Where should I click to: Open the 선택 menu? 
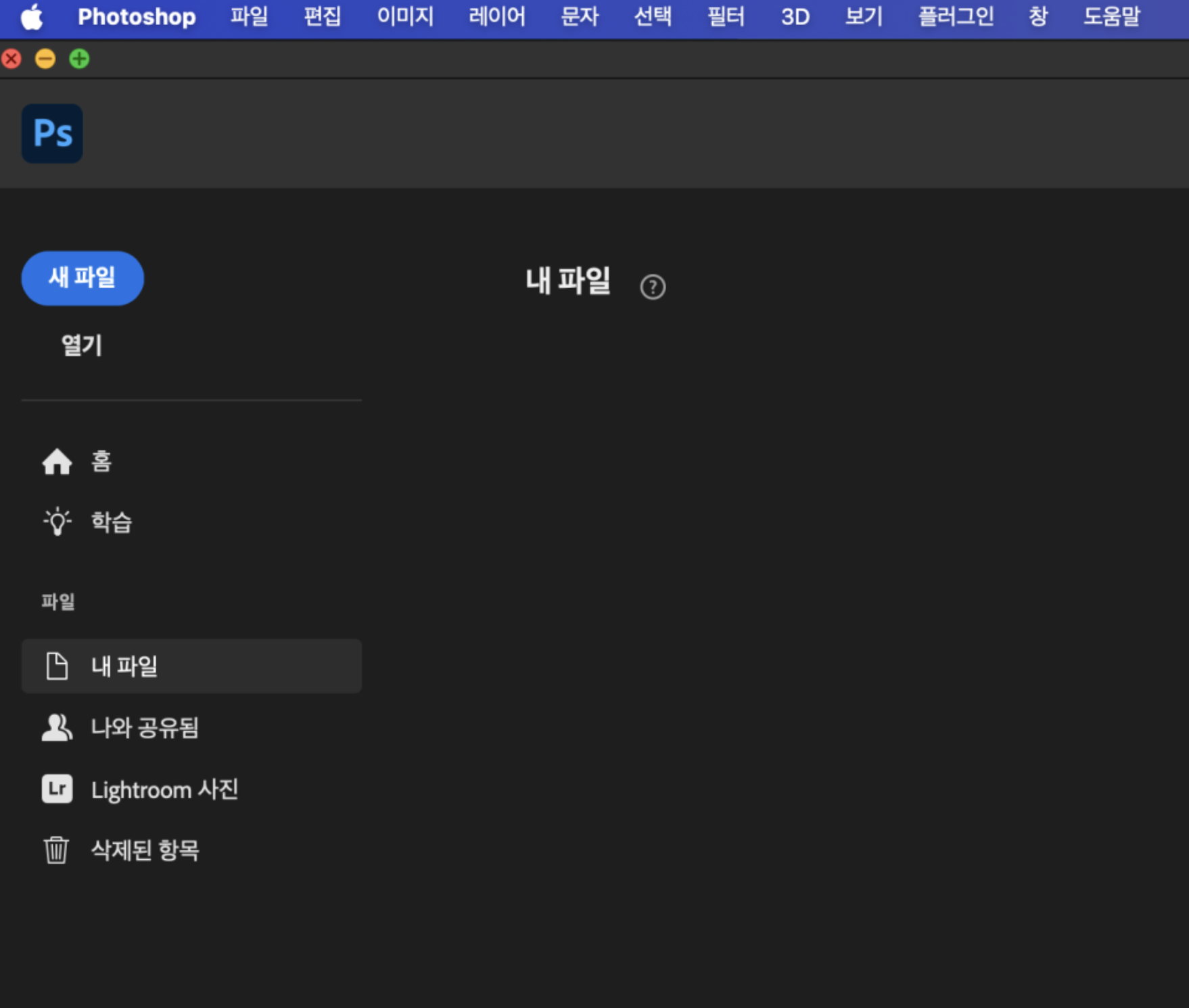(653, 16)
